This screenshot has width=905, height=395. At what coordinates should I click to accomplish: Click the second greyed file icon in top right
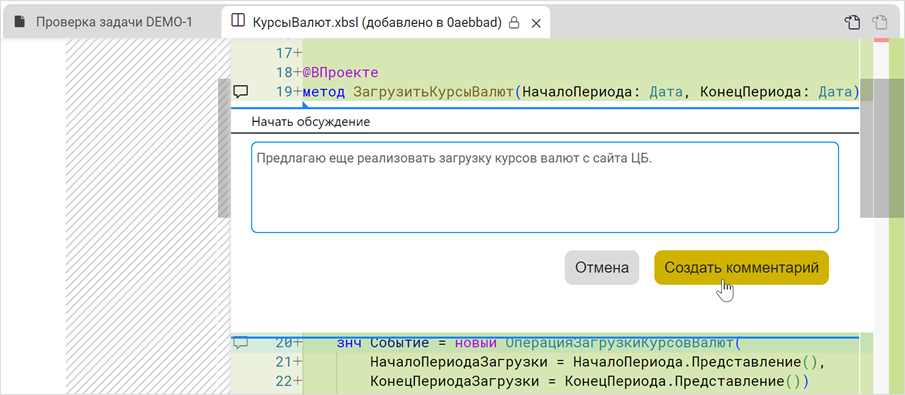click(879, 23)
